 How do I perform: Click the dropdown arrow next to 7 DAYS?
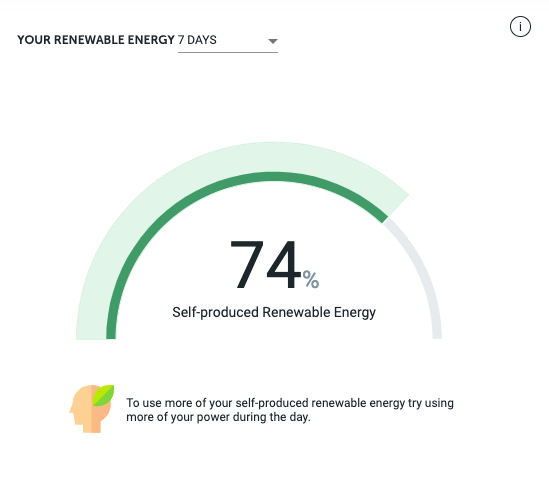273,41
